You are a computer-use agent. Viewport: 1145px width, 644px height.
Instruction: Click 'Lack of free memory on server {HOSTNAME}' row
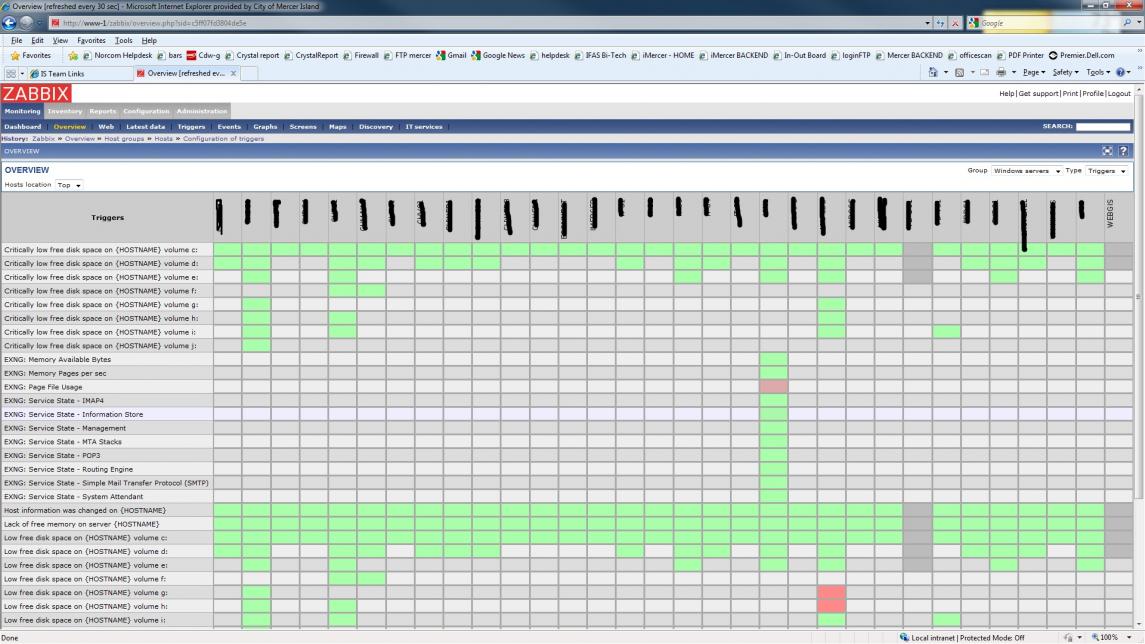(566, 524)
